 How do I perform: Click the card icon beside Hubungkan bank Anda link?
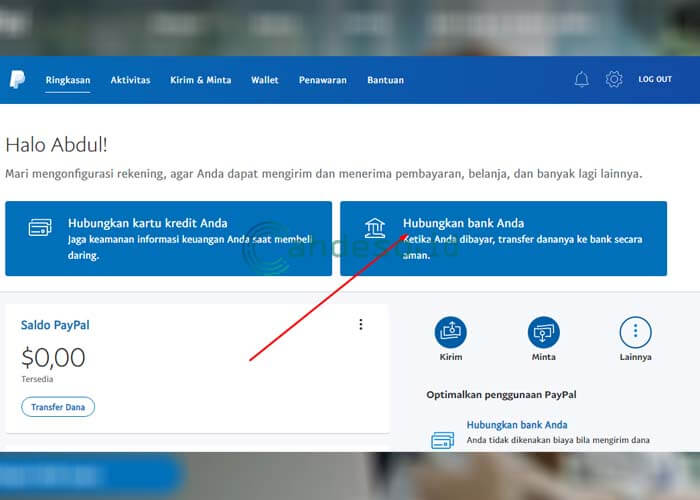(442, 440)
